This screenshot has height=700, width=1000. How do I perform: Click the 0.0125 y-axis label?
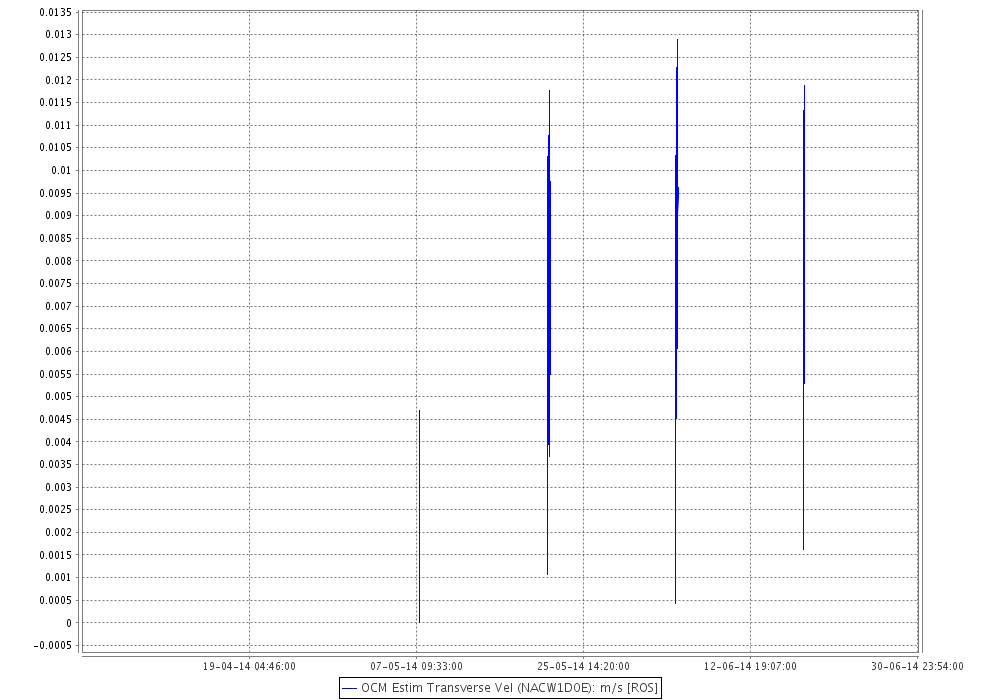[x=55, y=57]
